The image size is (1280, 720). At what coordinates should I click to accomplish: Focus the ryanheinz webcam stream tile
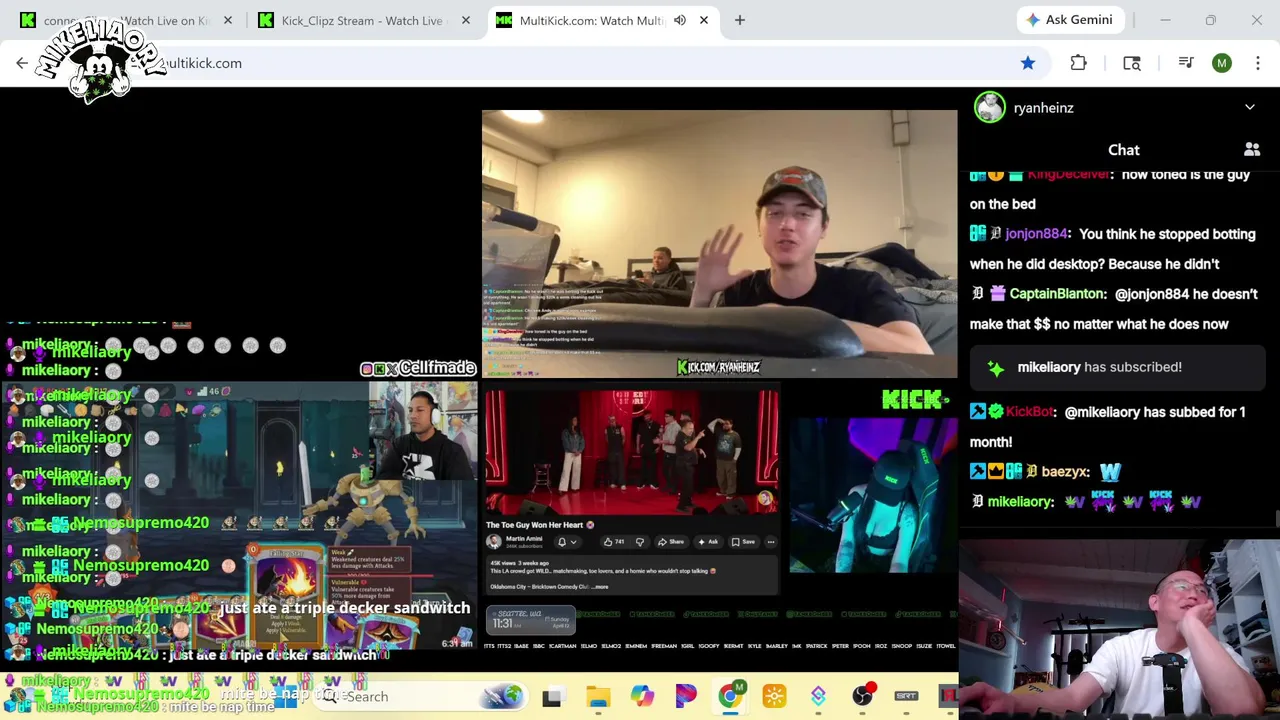click(x=719, y=244)
